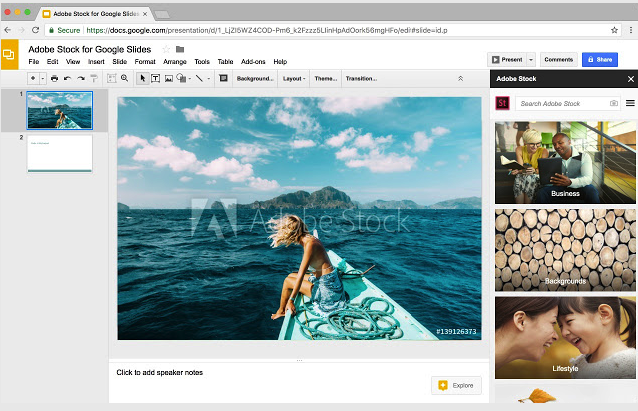This screenshot has width=638, height=411.
Task: Select the line tool
Action: pos(199,78)
